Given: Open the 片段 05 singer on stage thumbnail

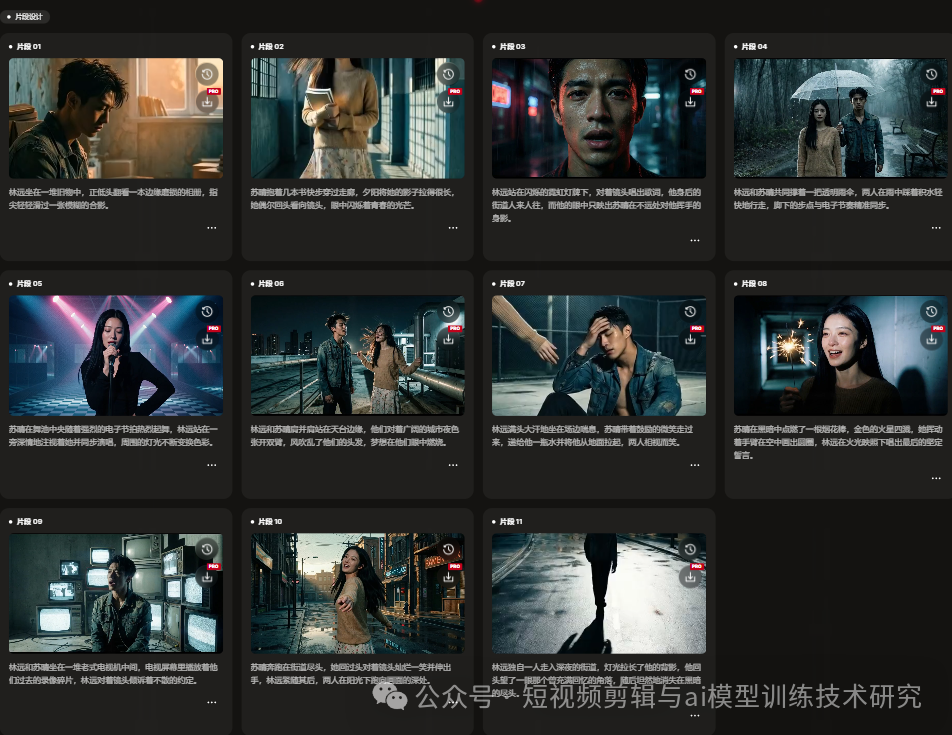Looking at the screenshot, I should [116, 356].
